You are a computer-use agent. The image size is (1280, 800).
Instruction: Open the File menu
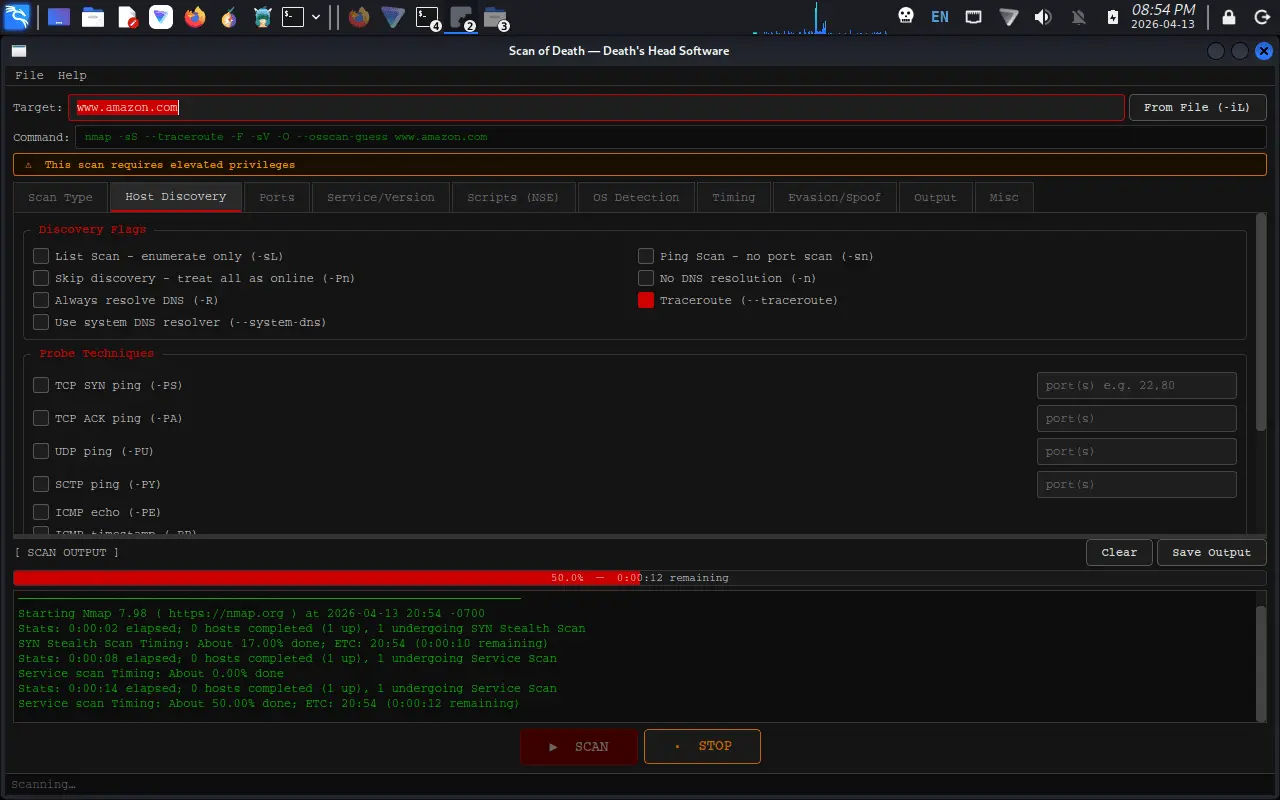(29, 75)
